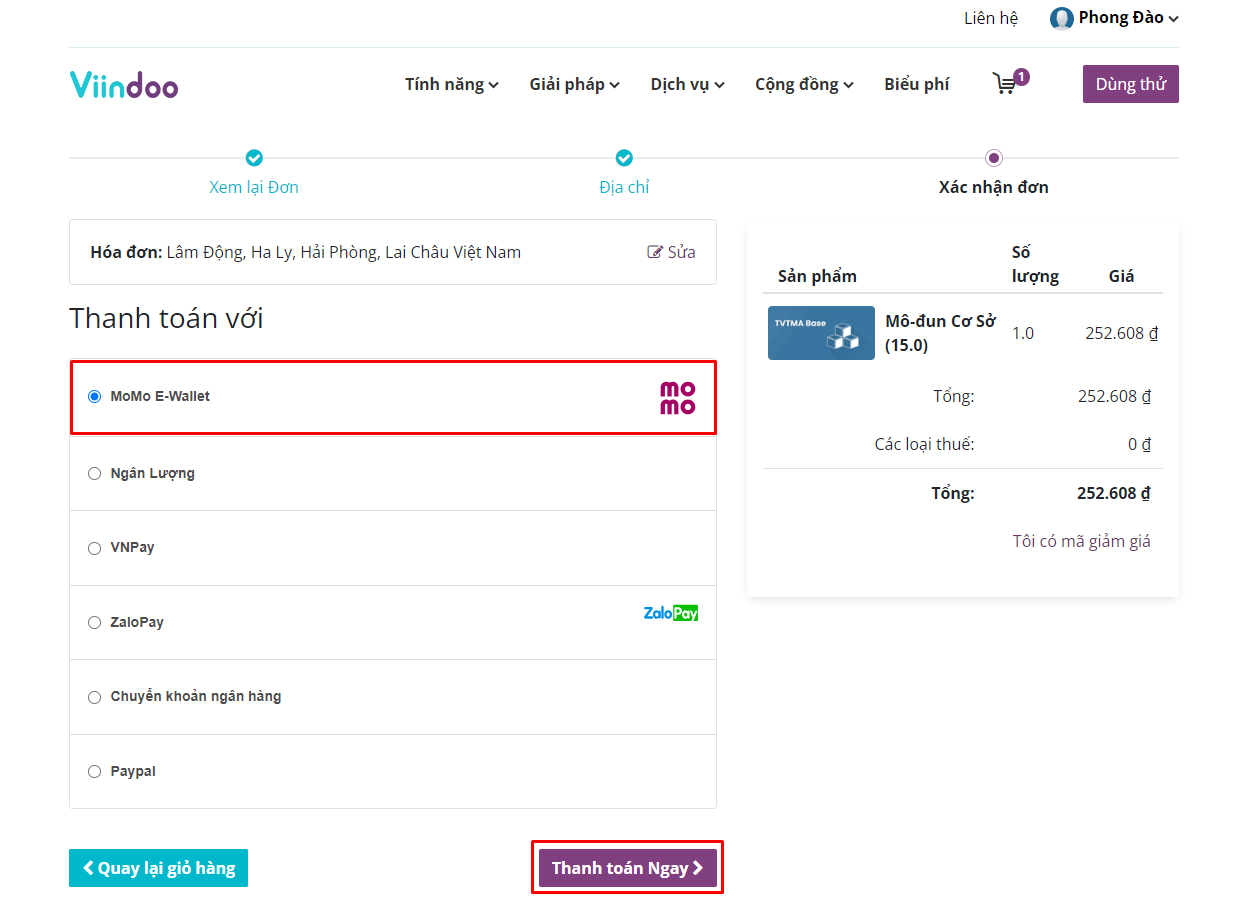The image size is (1254, 900).
Task: Expand the Tính năng menu
Action: (452, 84)
